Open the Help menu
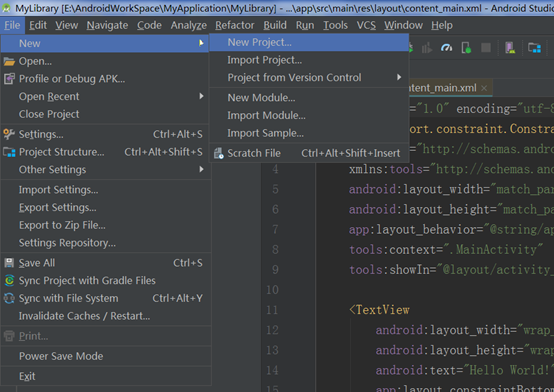554x392 pixels. pos(442,25)
